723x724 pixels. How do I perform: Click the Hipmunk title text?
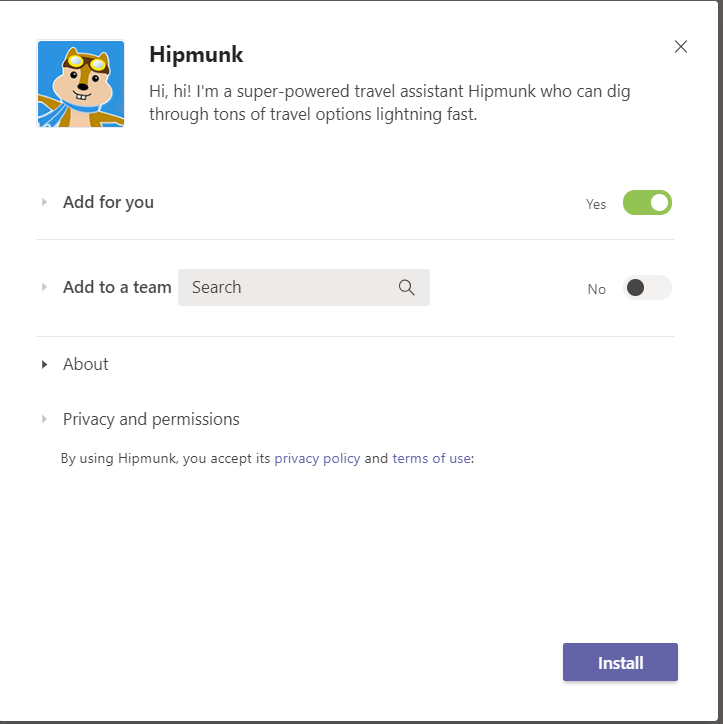(x=196, y=54)
